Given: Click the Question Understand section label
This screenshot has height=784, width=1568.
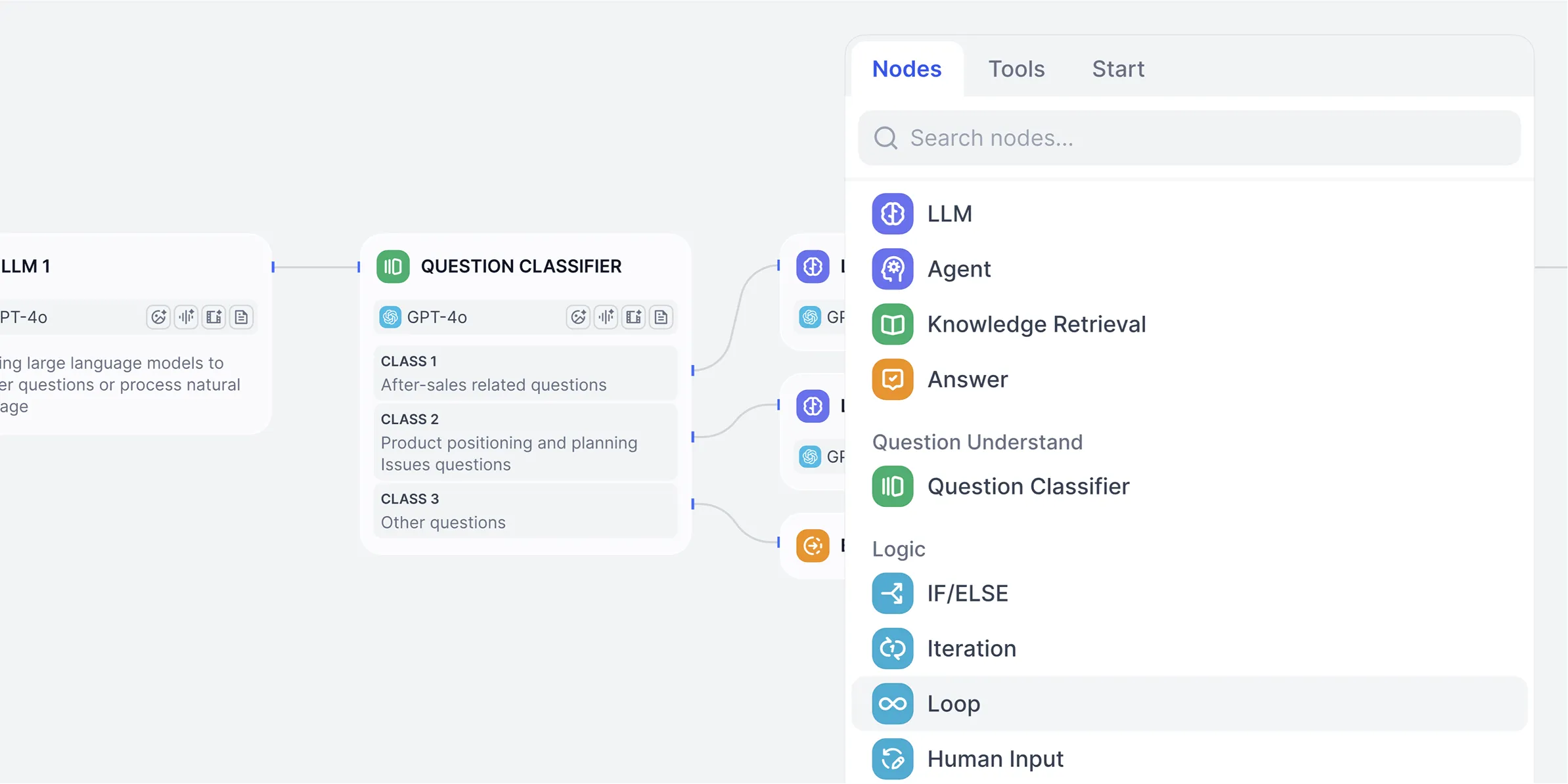Looking at the screenshot, I should click(x=977, y=442).
